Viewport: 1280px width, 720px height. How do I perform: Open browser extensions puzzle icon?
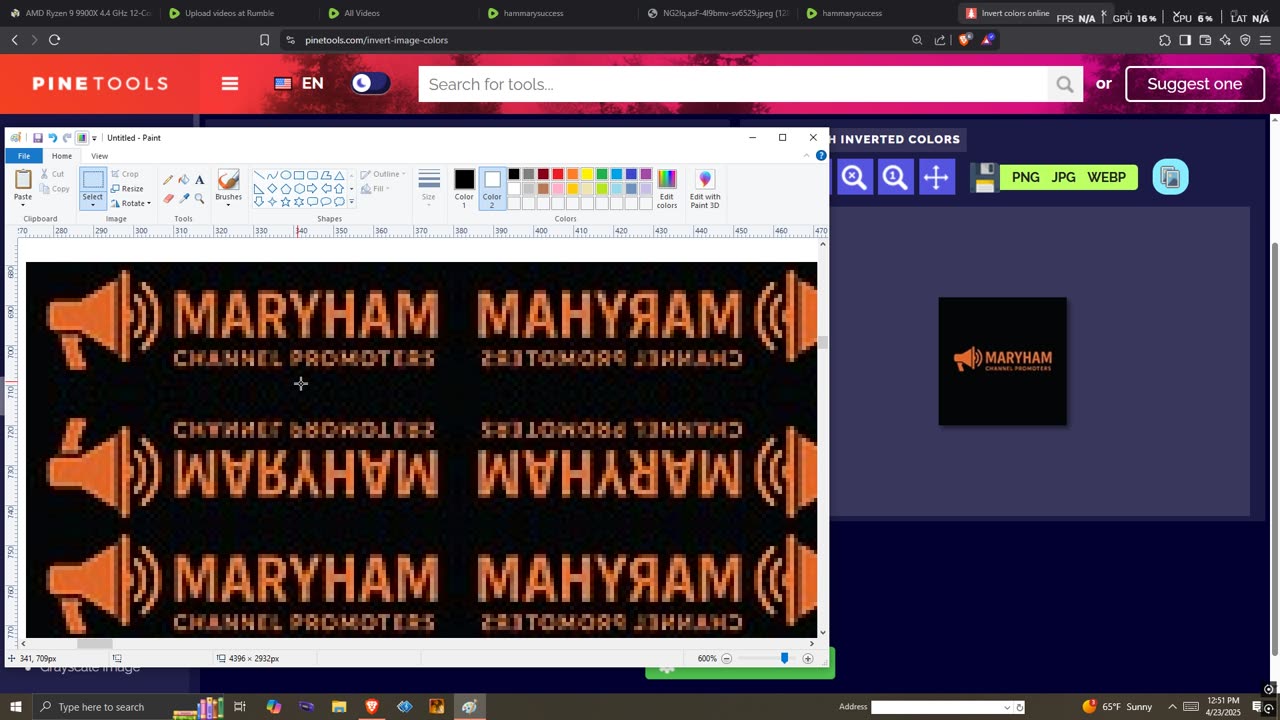coord(1165,40)
